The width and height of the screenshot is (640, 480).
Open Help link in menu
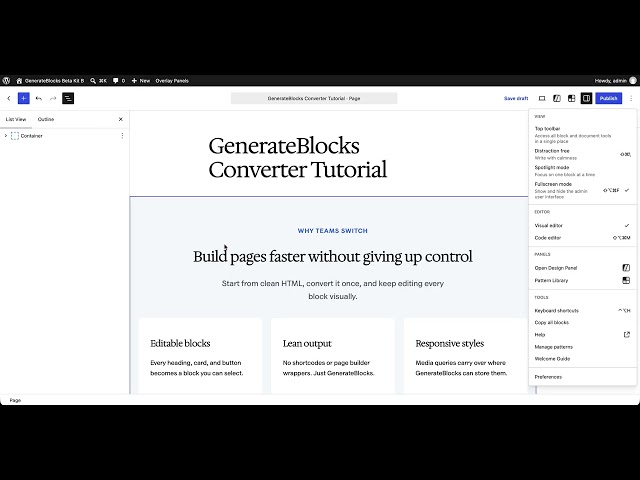[x=582, y=335]
